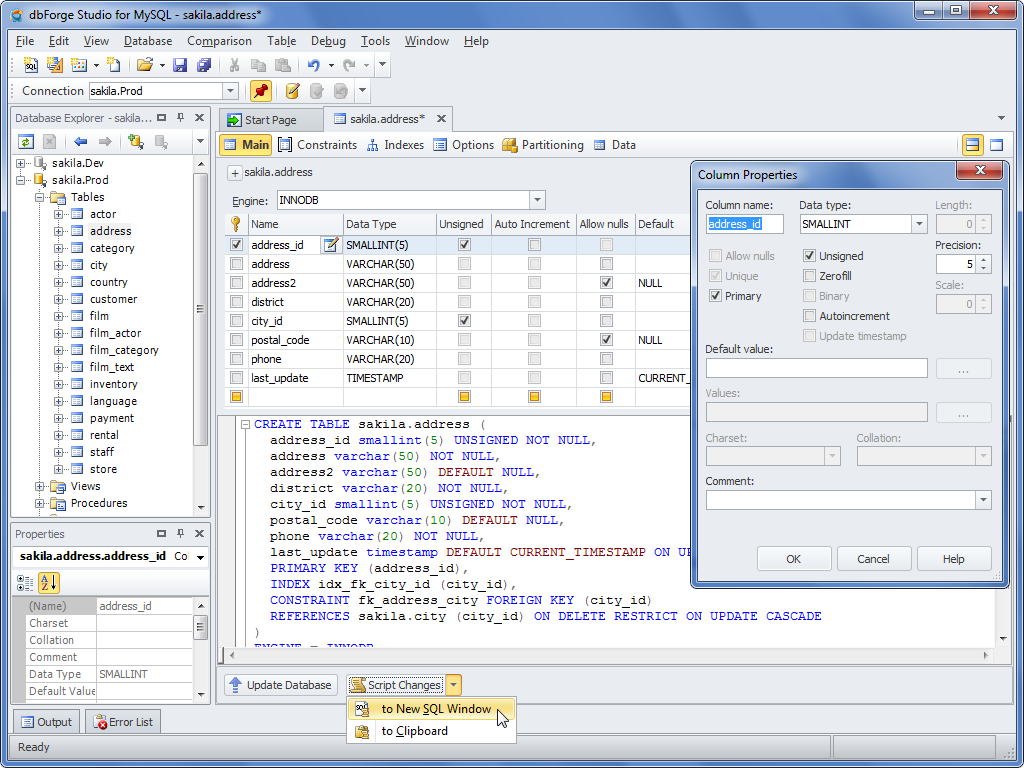Toggle Allow nulls for address2 row

point(606,283)
